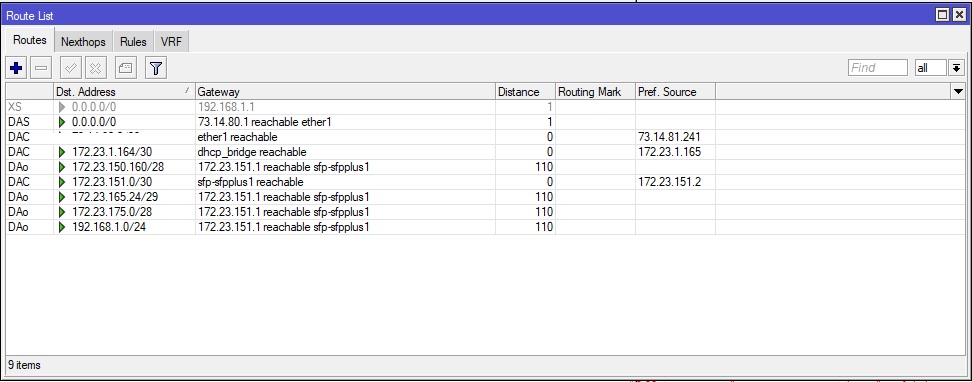Image resolution: width=972 pixels, height=382 pixels.
Task: Click the 'dhcp_bridge reachable' gateway cell
Action: (x=345, y=152)
